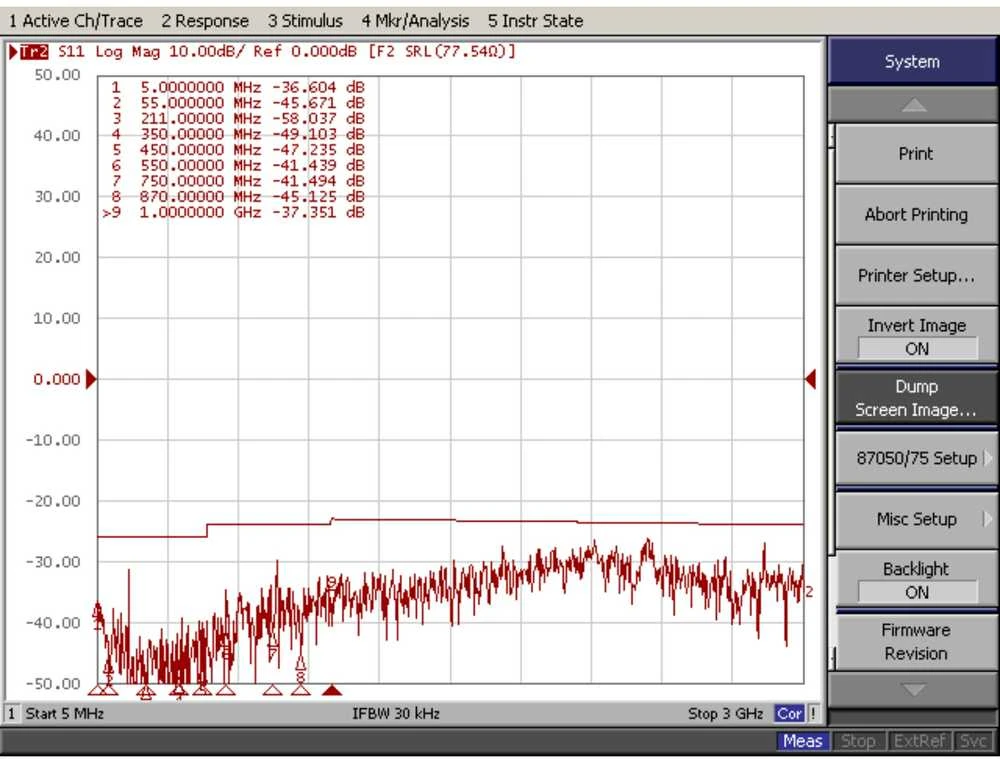The height and width of the screenshot is (759, 1000).
Task: Open Printer Setup dialog
Action: (916, 276)
